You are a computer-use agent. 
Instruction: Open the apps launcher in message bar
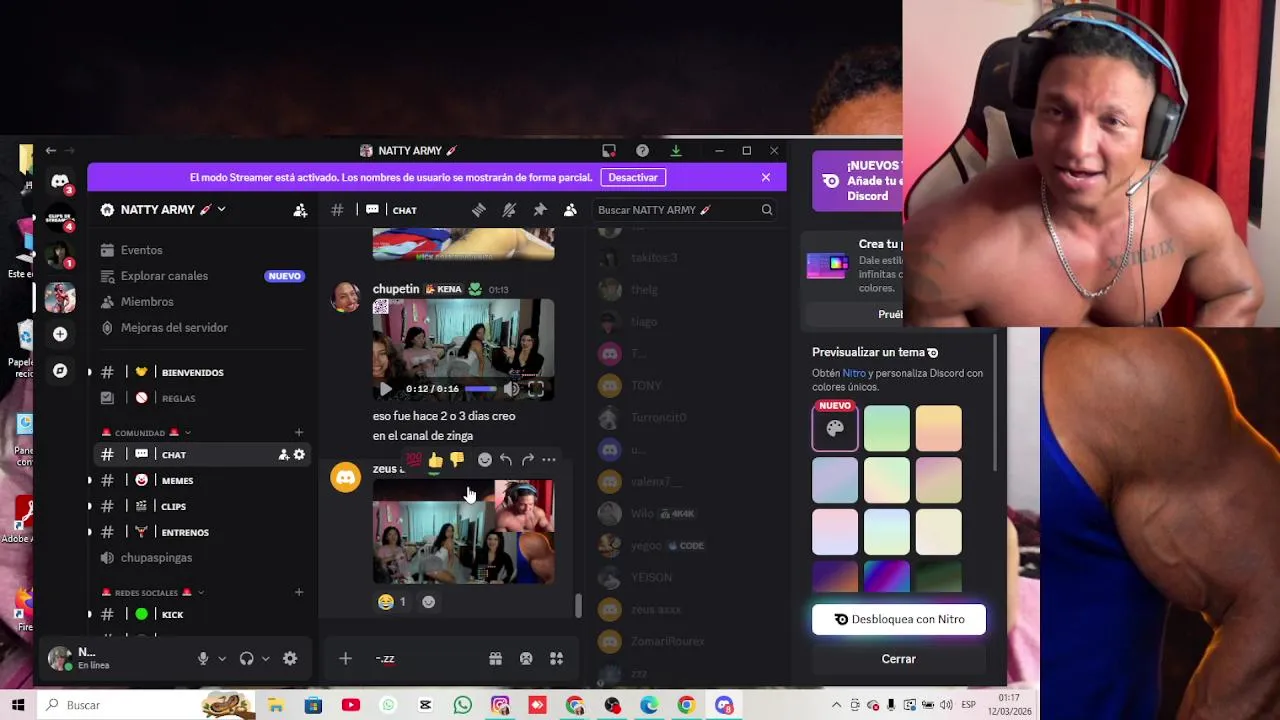point(557,659)
